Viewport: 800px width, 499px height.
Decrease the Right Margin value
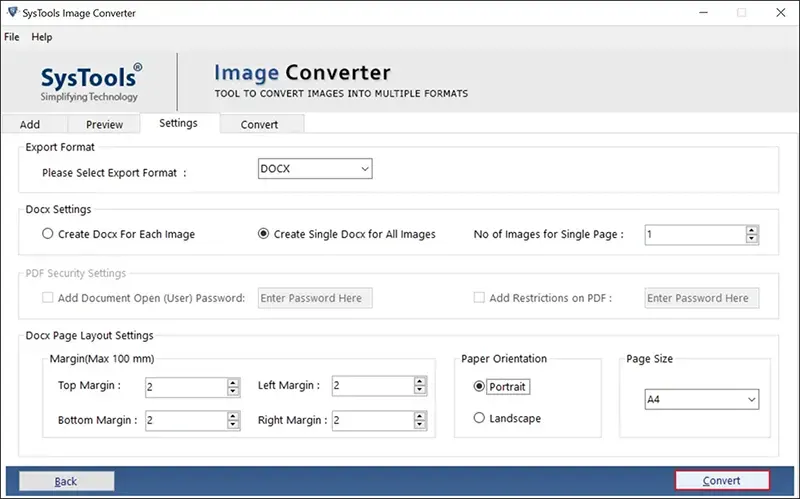[x=420, y=425]
